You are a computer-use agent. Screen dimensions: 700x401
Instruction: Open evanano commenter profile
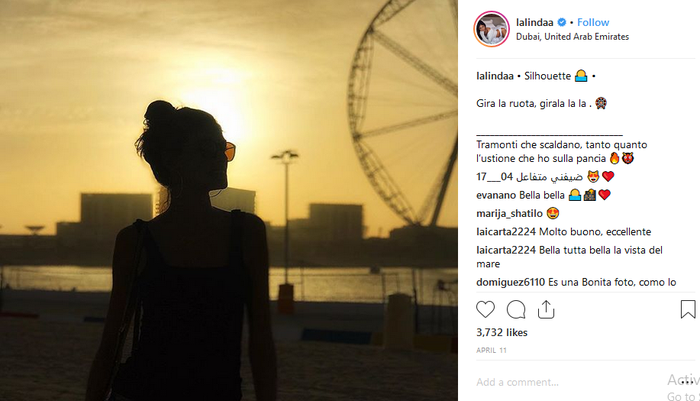(x=496, y=195)
